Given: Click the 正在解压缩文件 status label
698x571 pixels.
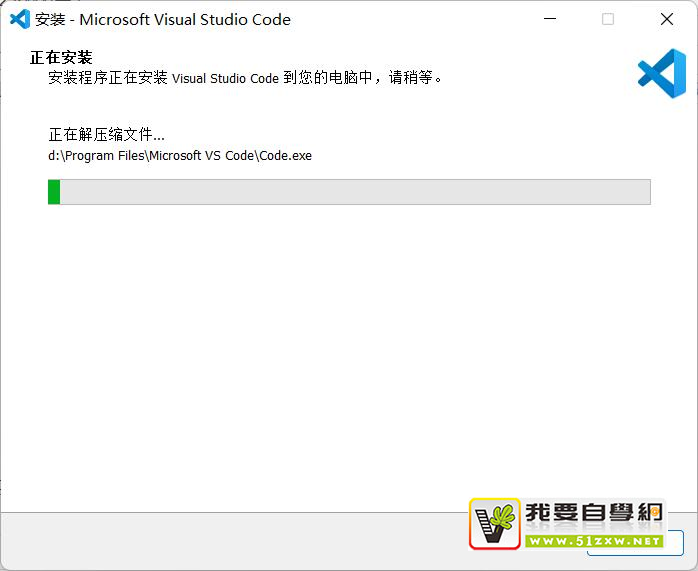Looking at the screenshot, I should coord(107,134).
